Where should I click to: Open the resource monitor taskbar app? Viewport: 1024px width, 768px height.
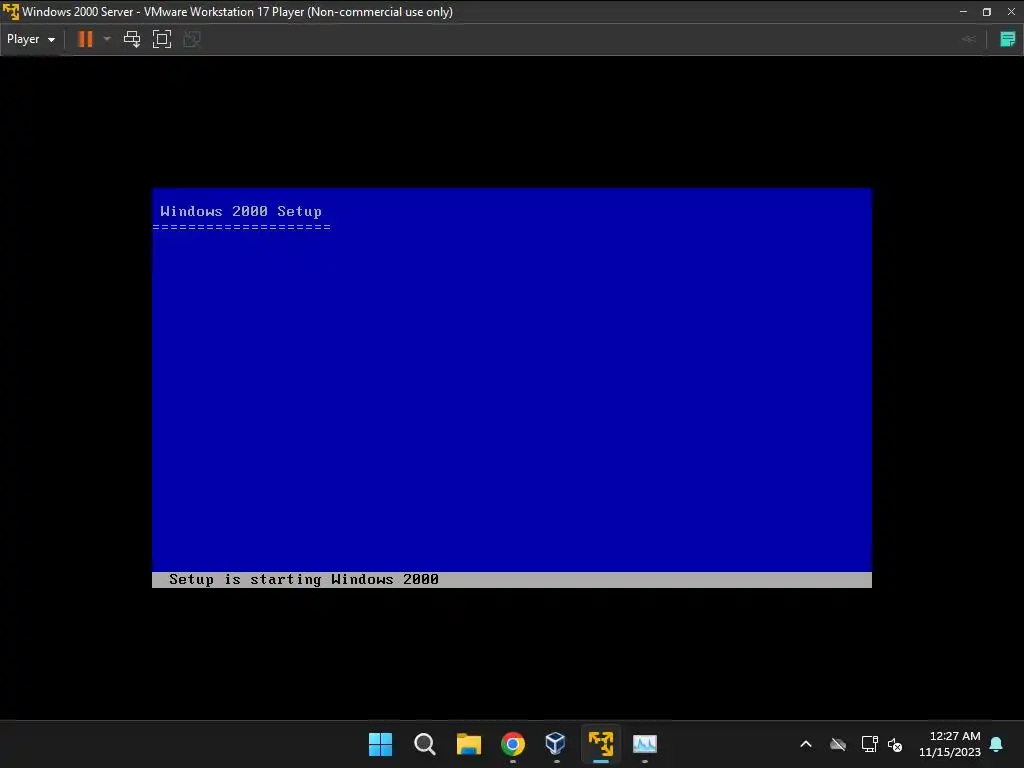[645, 744]
